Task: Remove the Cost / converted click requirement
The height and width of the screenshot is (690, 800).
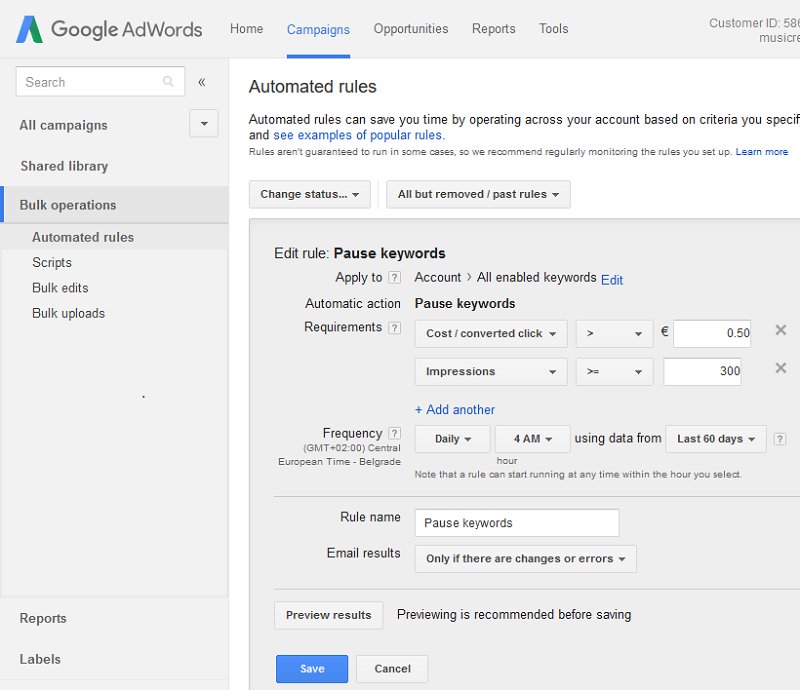Action: [781, 330]
